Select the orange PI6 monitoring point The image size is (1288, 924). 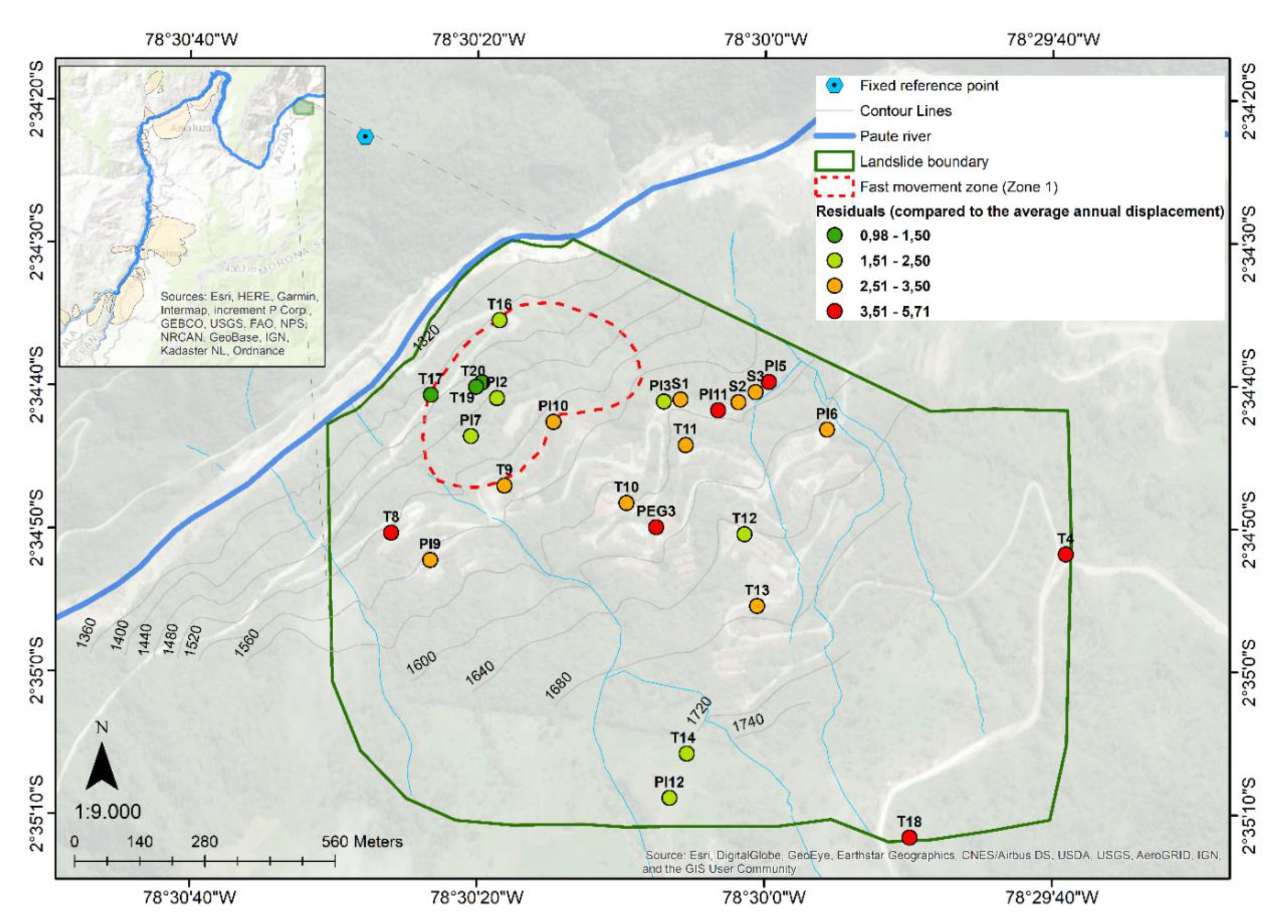point(827,430)
